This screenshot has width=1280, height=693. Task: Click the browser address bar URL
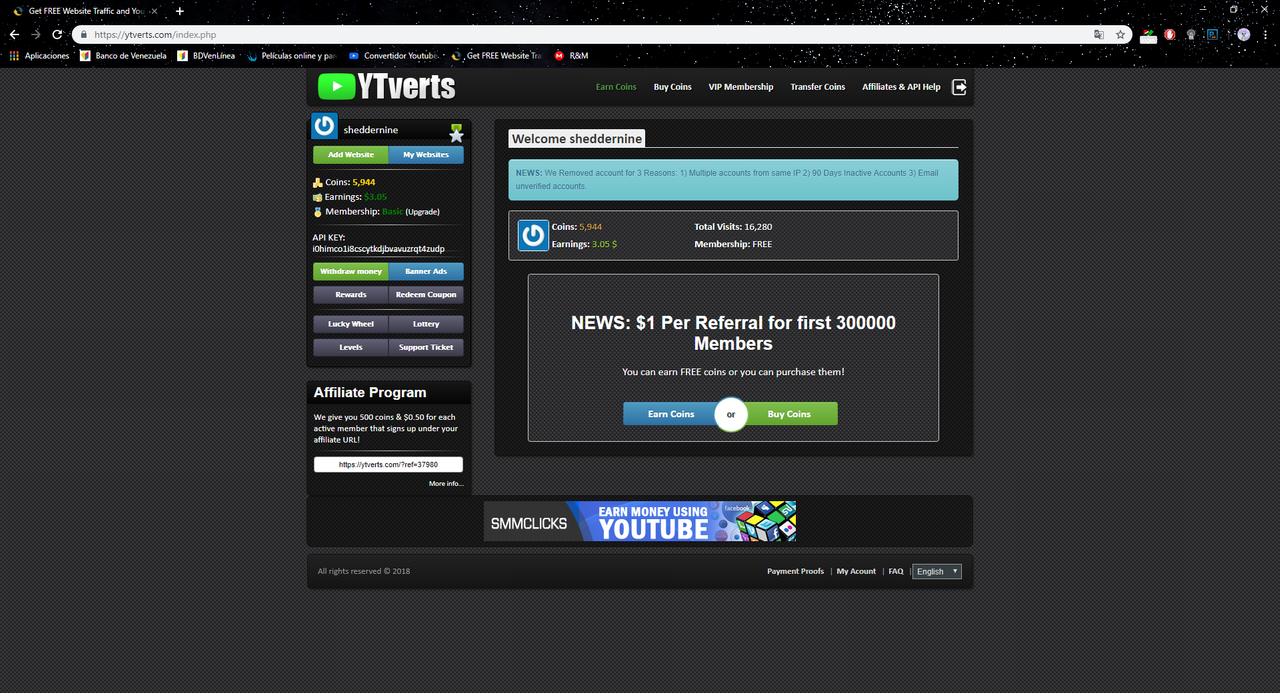point(155,34)
